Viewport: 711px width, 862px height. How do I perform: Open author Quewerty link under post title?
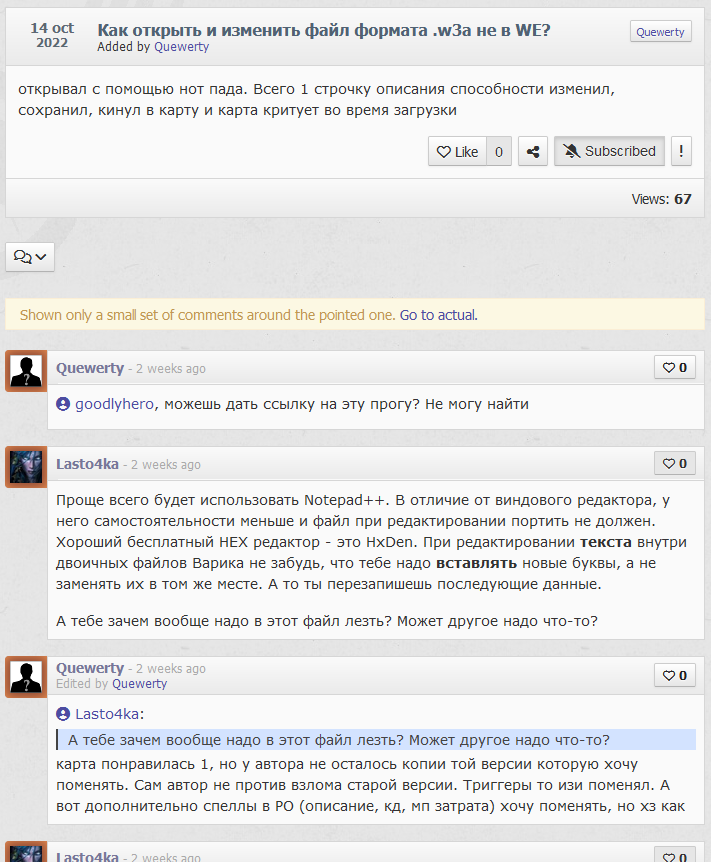(x=182, y=47)
